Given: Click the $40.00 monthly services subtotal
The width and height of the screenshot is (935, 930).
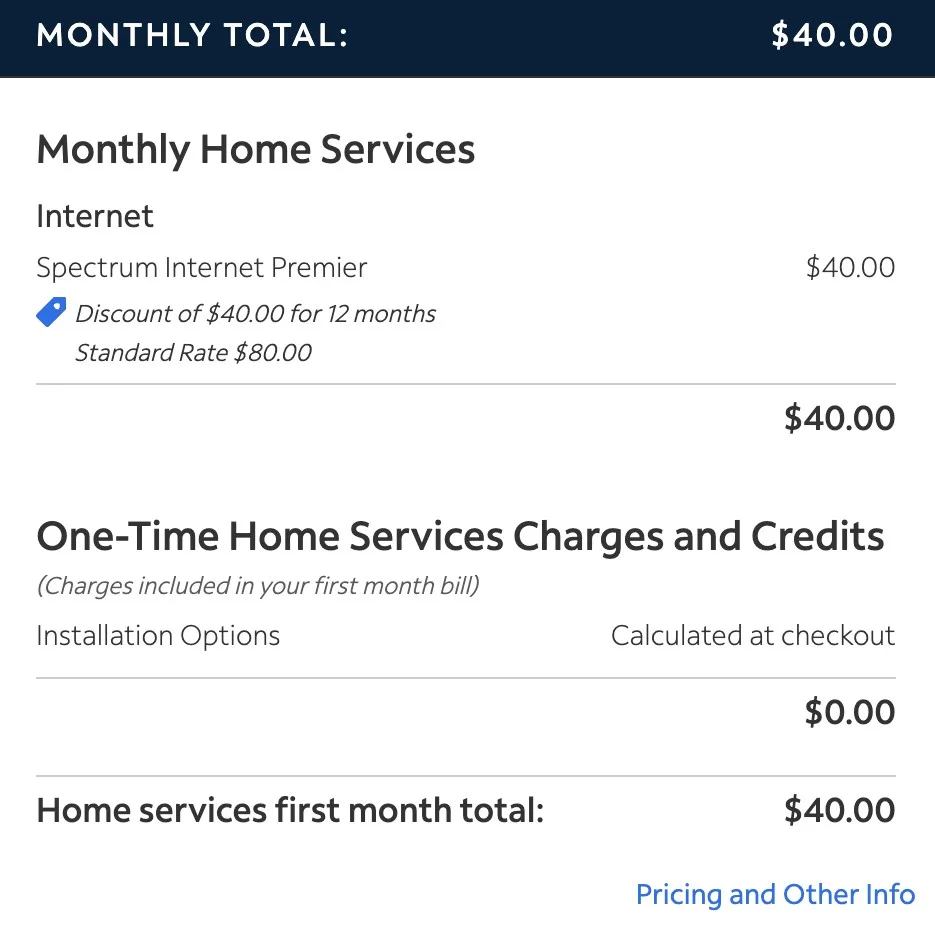Looking at the screenshot, I should click(839, 418).
